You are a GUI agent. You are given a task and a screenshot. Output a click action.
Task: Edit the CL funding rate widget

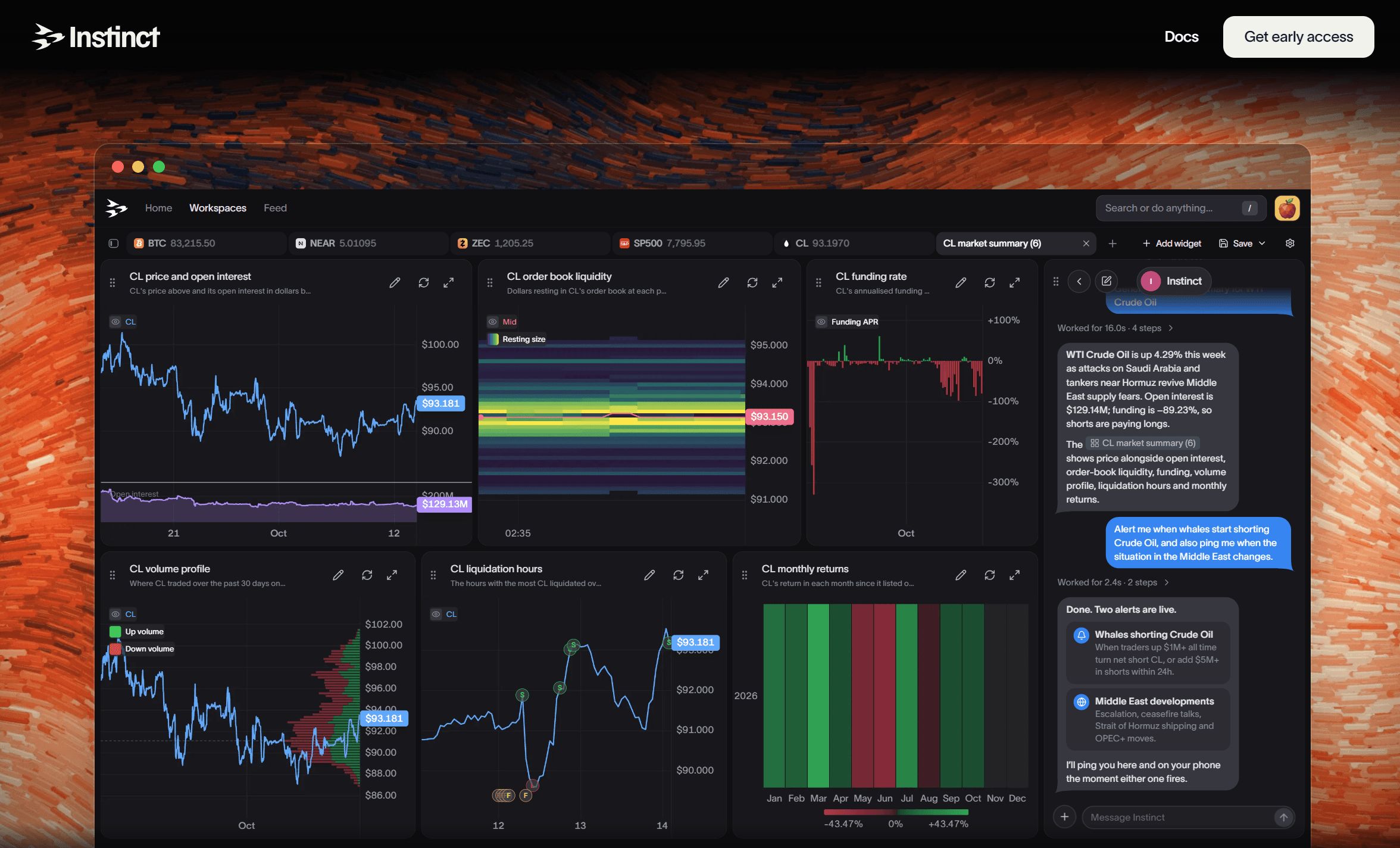tap(961, 283)
